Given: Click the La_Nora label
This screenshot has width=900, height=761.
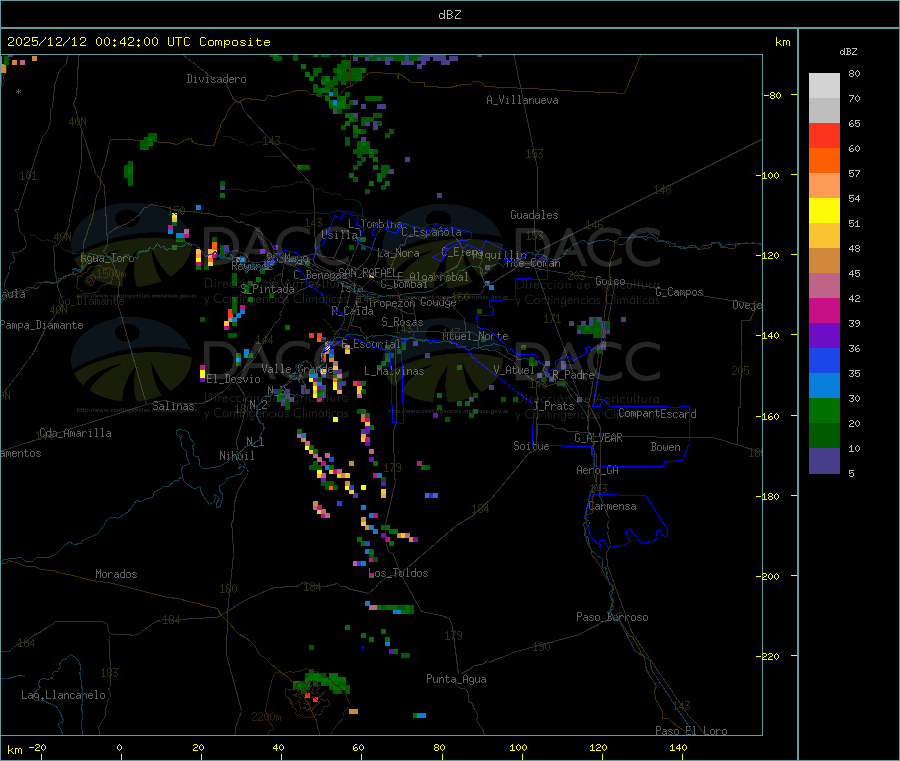Looking at the screenshot, I should click(398, 253).
